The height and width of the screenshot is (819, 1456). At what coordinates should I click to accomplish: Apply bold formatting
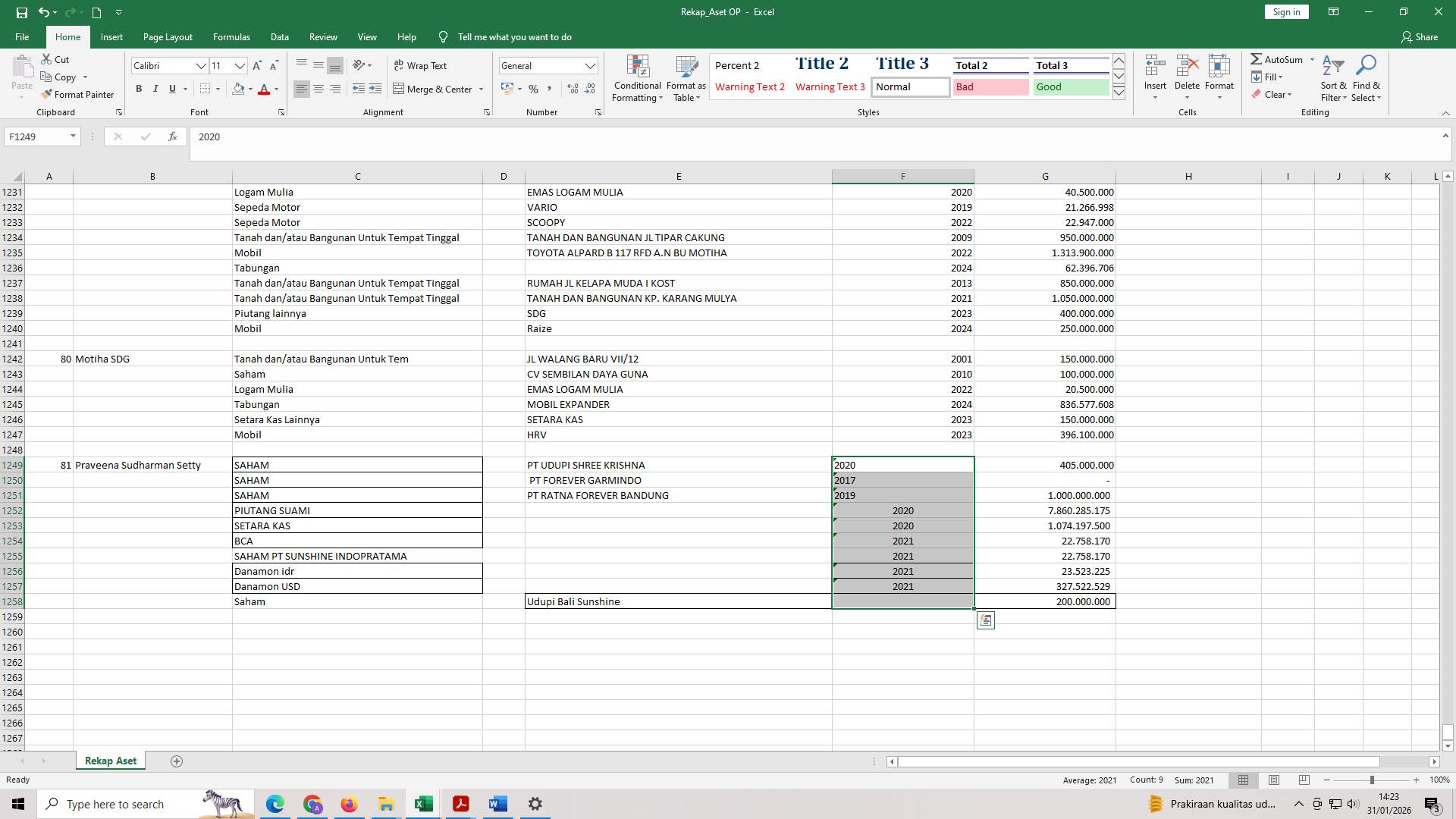tap(139, 89)
